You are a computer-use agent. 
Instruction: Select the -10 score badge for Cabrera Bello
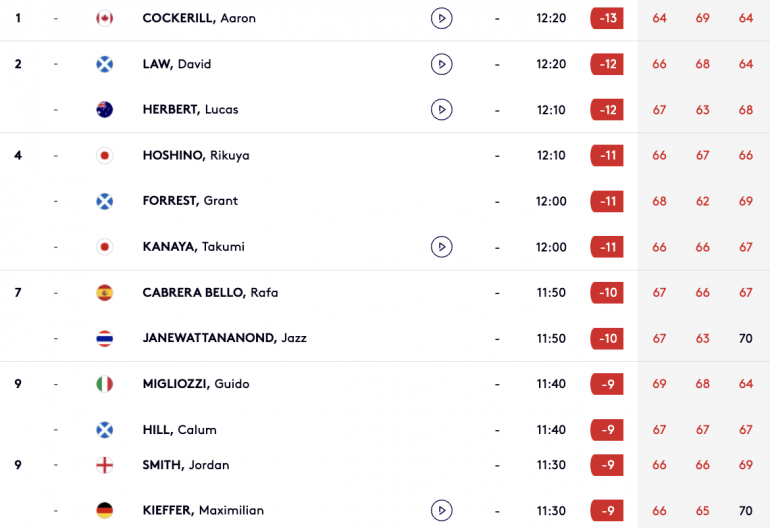coord(607,292)
